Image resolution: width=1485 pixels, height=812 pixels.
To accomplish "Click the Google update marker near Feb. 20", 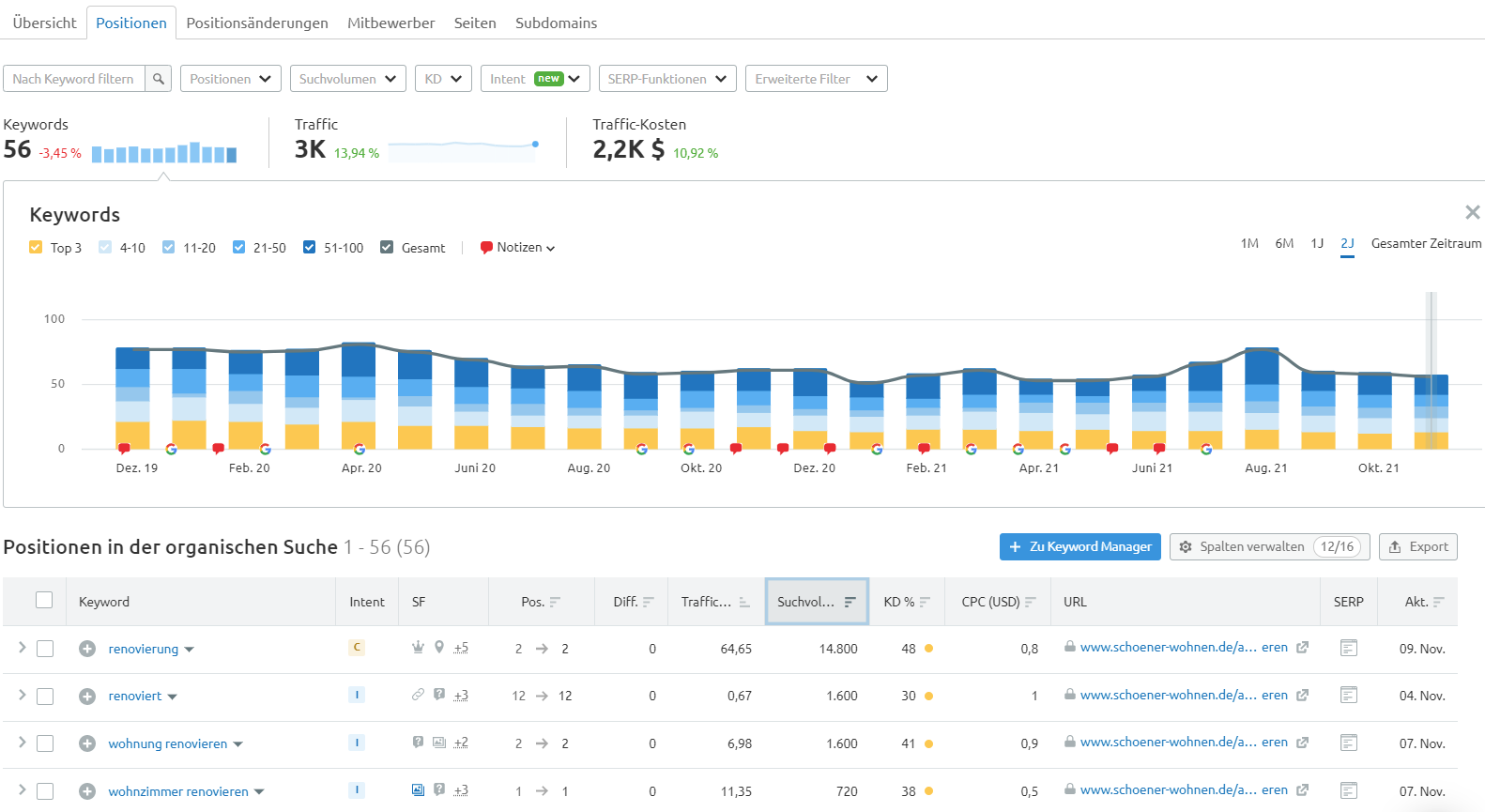I will point(266,450).
